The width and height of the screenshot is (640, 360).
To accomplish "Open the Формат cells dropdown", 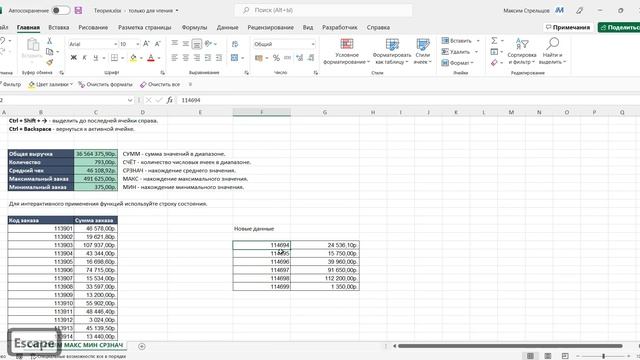I will coord(458,63).
